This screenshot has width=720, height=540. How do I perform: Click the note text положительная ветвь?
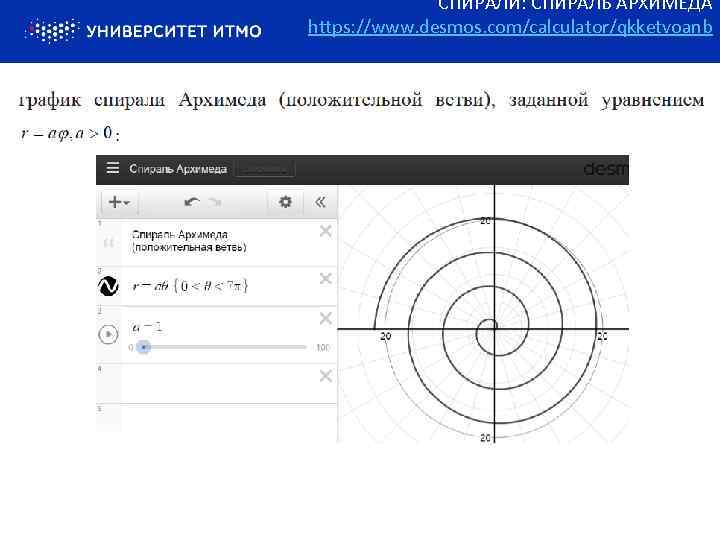189,248
